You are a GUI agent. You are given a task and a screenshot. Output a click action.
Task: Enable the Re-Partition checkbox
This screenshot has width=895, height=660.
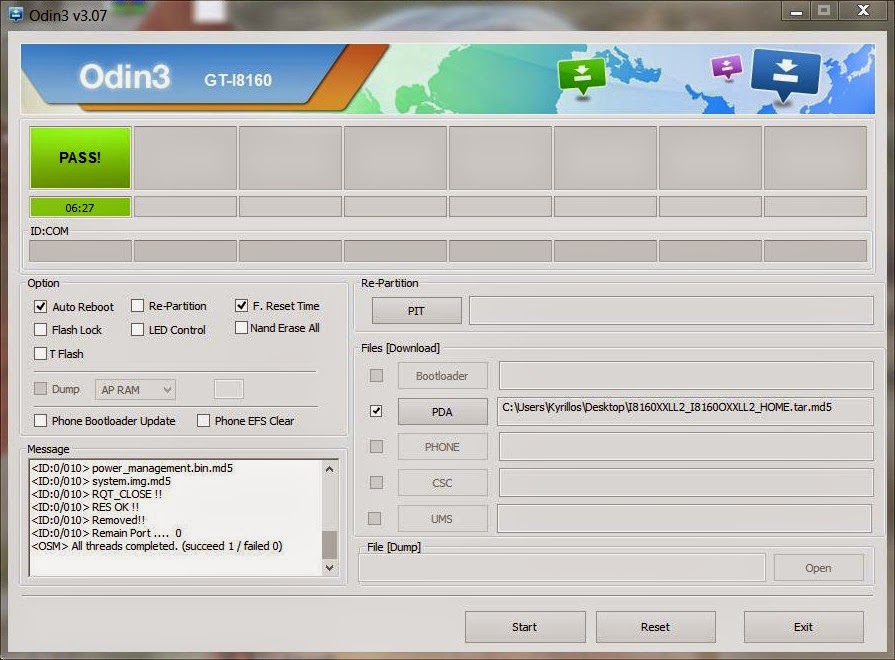click(x=137, y=306)
